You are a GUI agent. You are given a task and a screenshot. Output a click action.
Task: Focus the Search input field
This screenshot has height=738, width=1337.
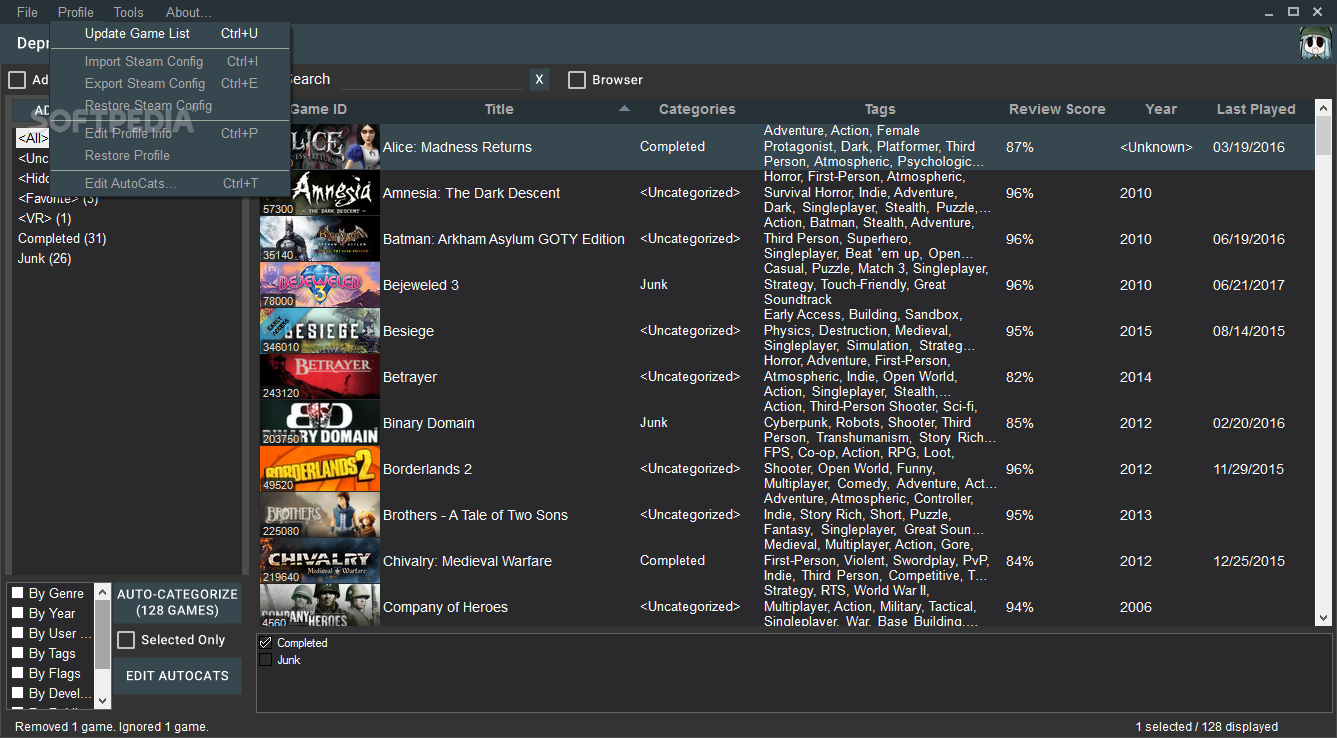point(431,79)
